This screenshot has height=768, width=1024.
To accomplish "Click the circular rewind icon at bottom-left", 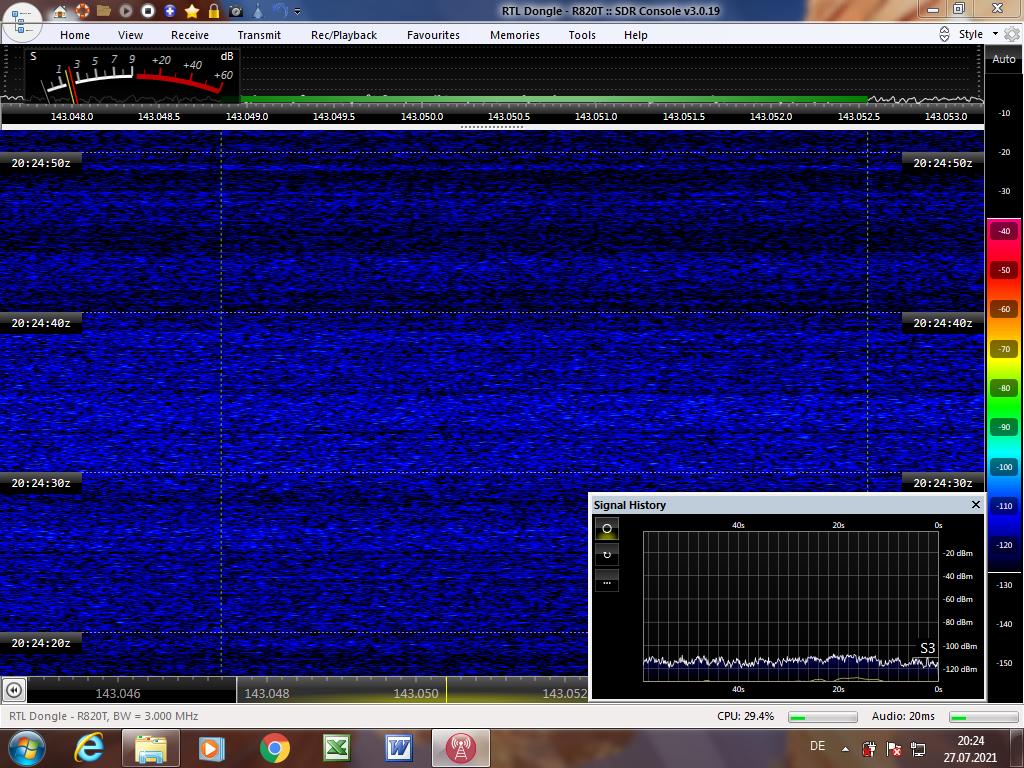I will point(14,690).
